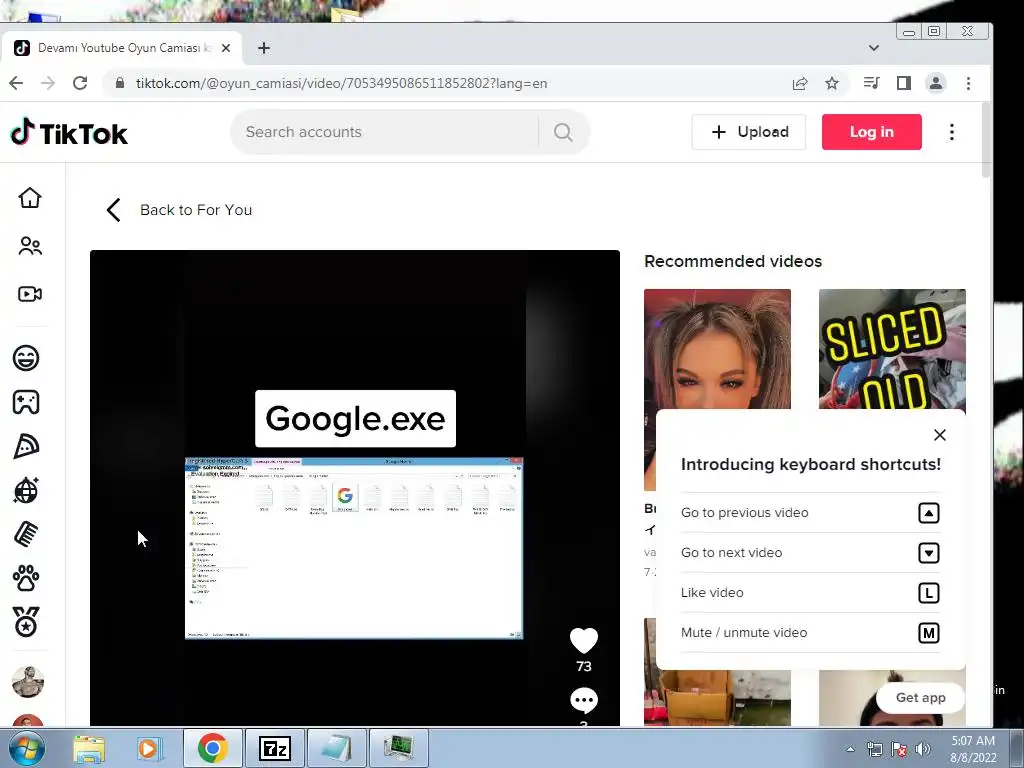
Task: Open Windows Media Player from taskbar
Action: coord(150,748)
